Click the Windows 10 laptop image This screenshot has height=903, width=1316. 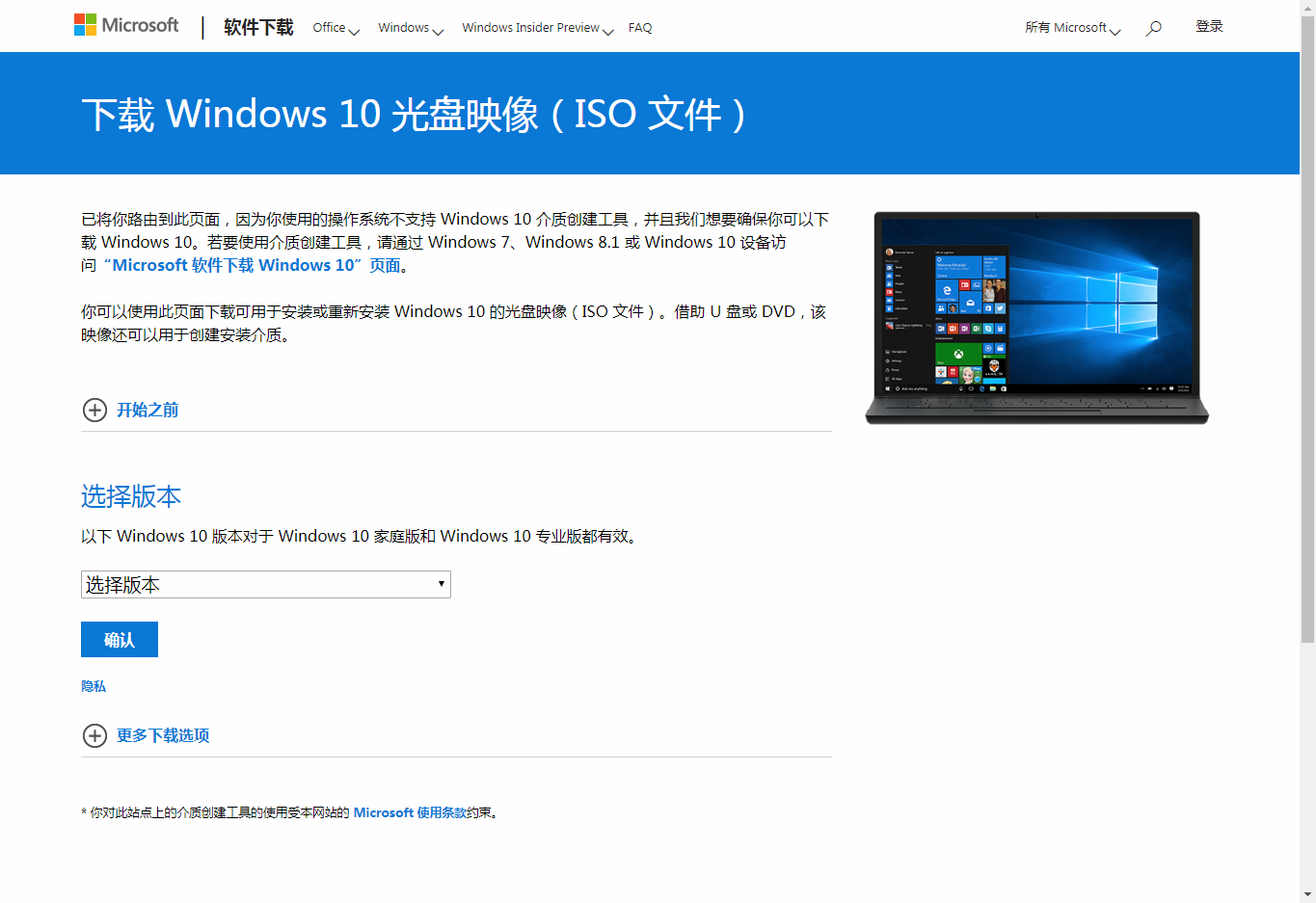pos(1036,318)
